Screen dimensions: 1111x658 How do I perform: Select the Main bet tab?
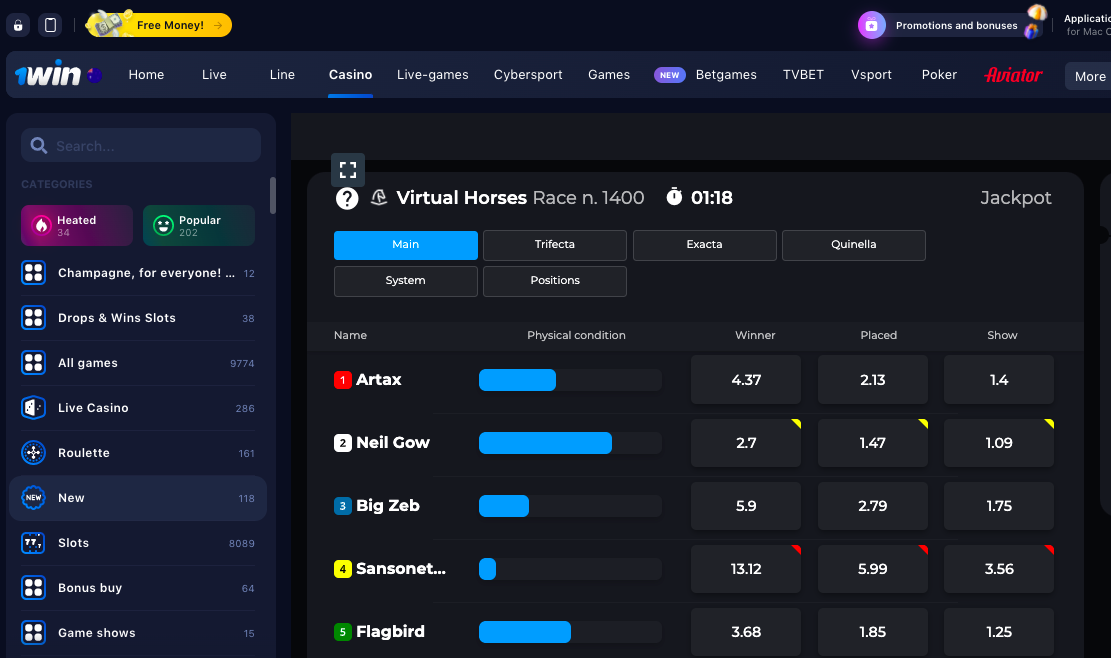[406, 245]
